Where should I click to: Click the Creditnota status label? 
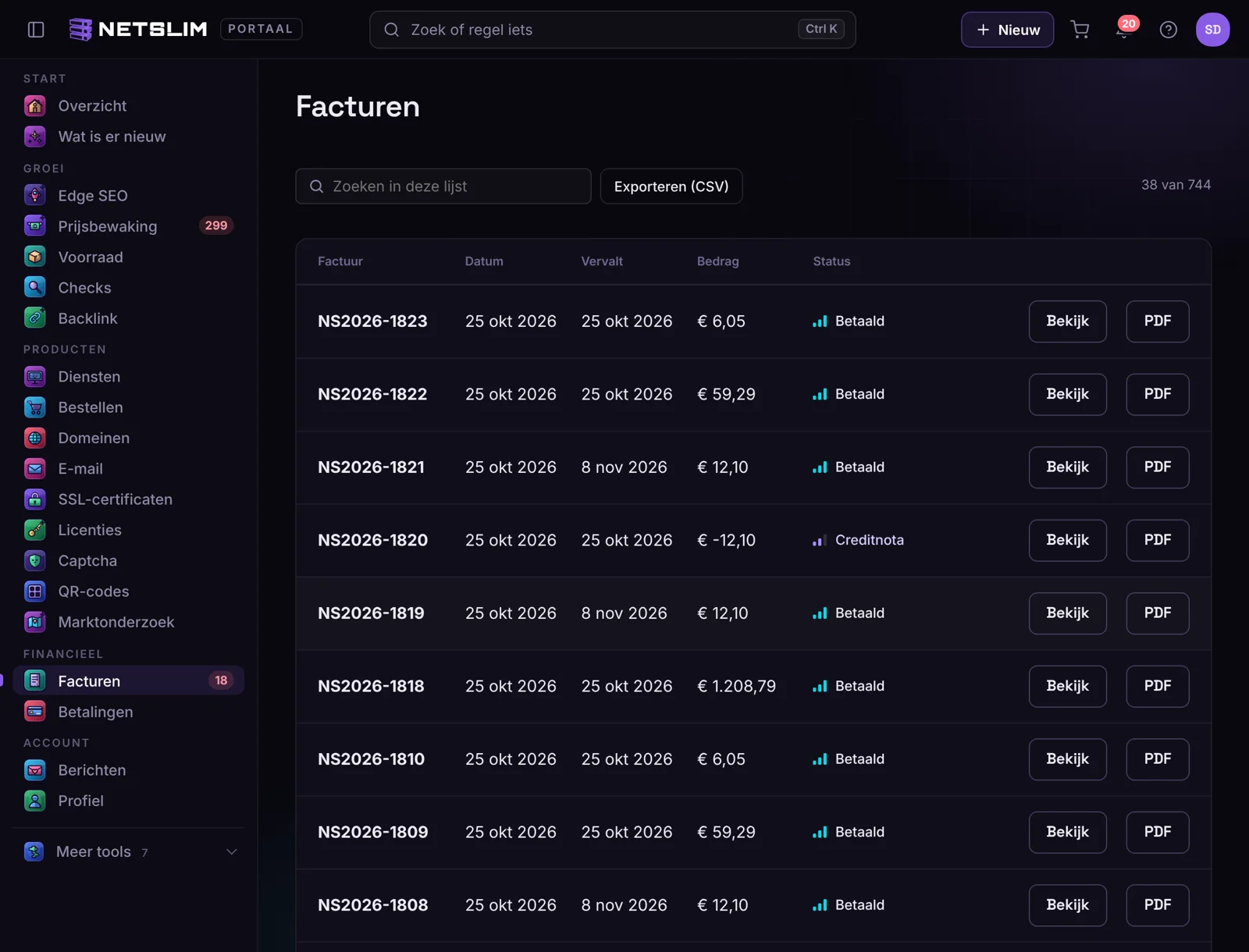[869, 540]
